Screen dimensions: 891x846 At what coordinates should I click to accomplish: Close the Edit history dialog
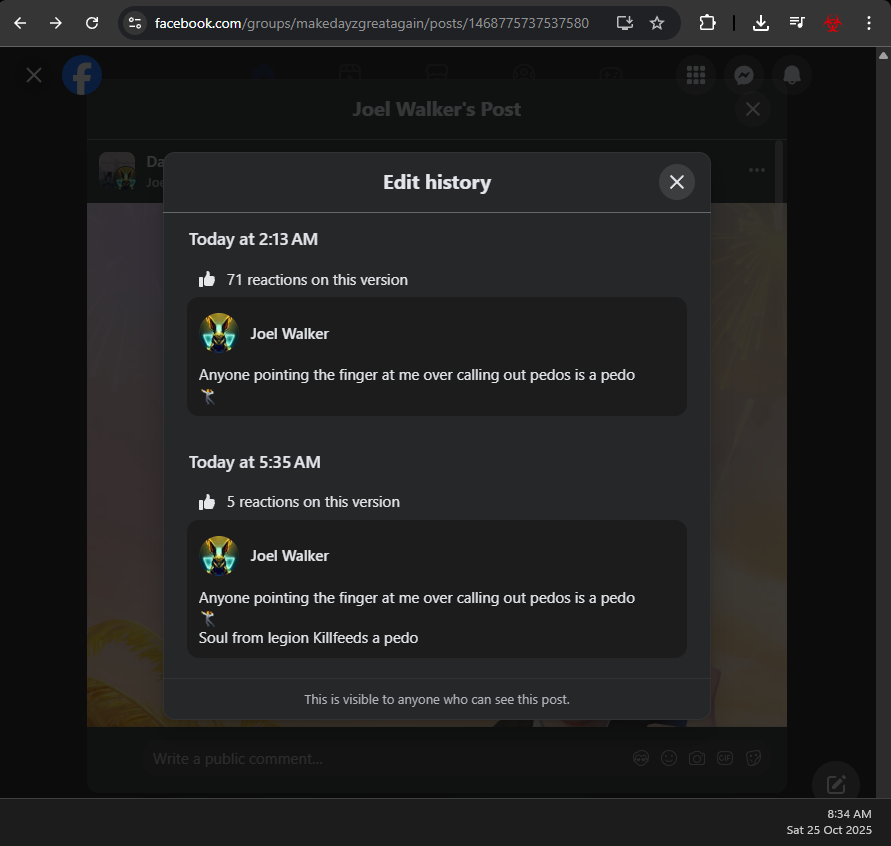676,182
